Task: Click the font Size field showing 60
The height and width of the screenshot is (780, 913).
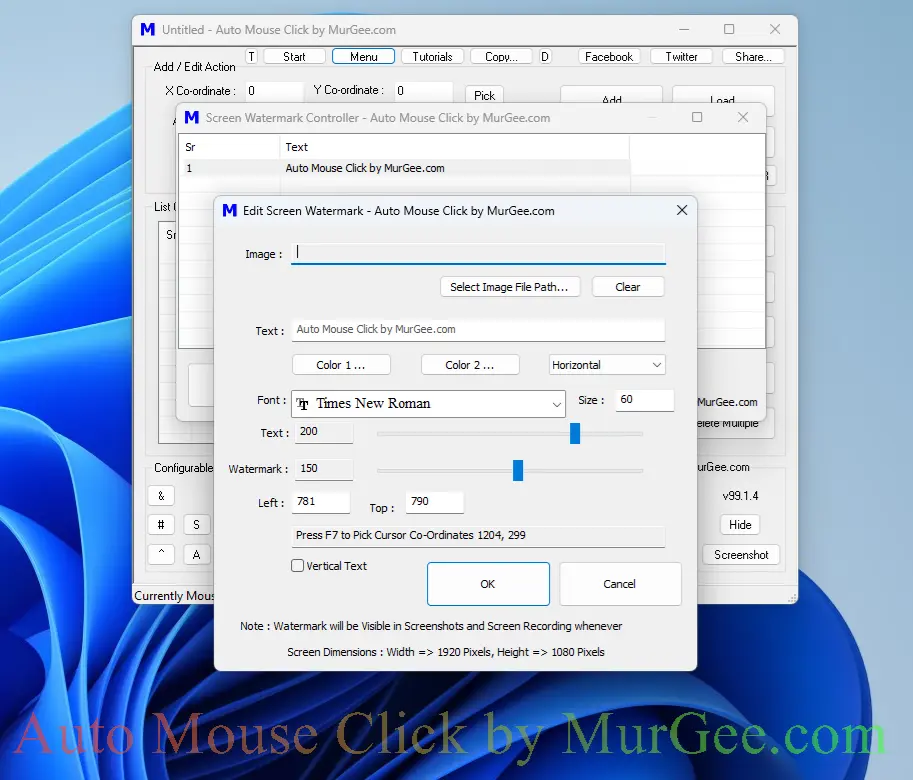Action: [x=645, y=400]
